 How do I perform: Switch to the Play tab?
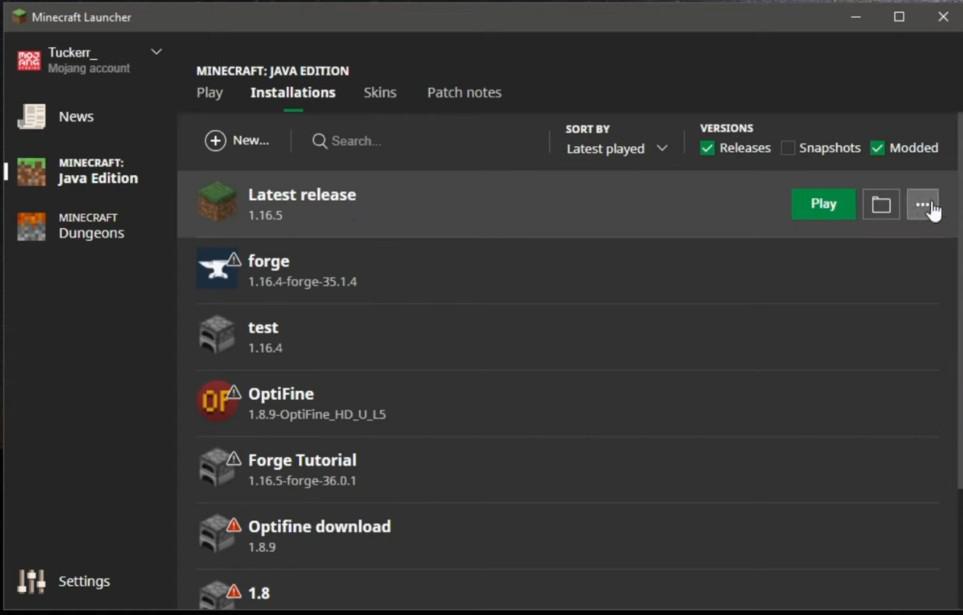click(x=209, y=93)
